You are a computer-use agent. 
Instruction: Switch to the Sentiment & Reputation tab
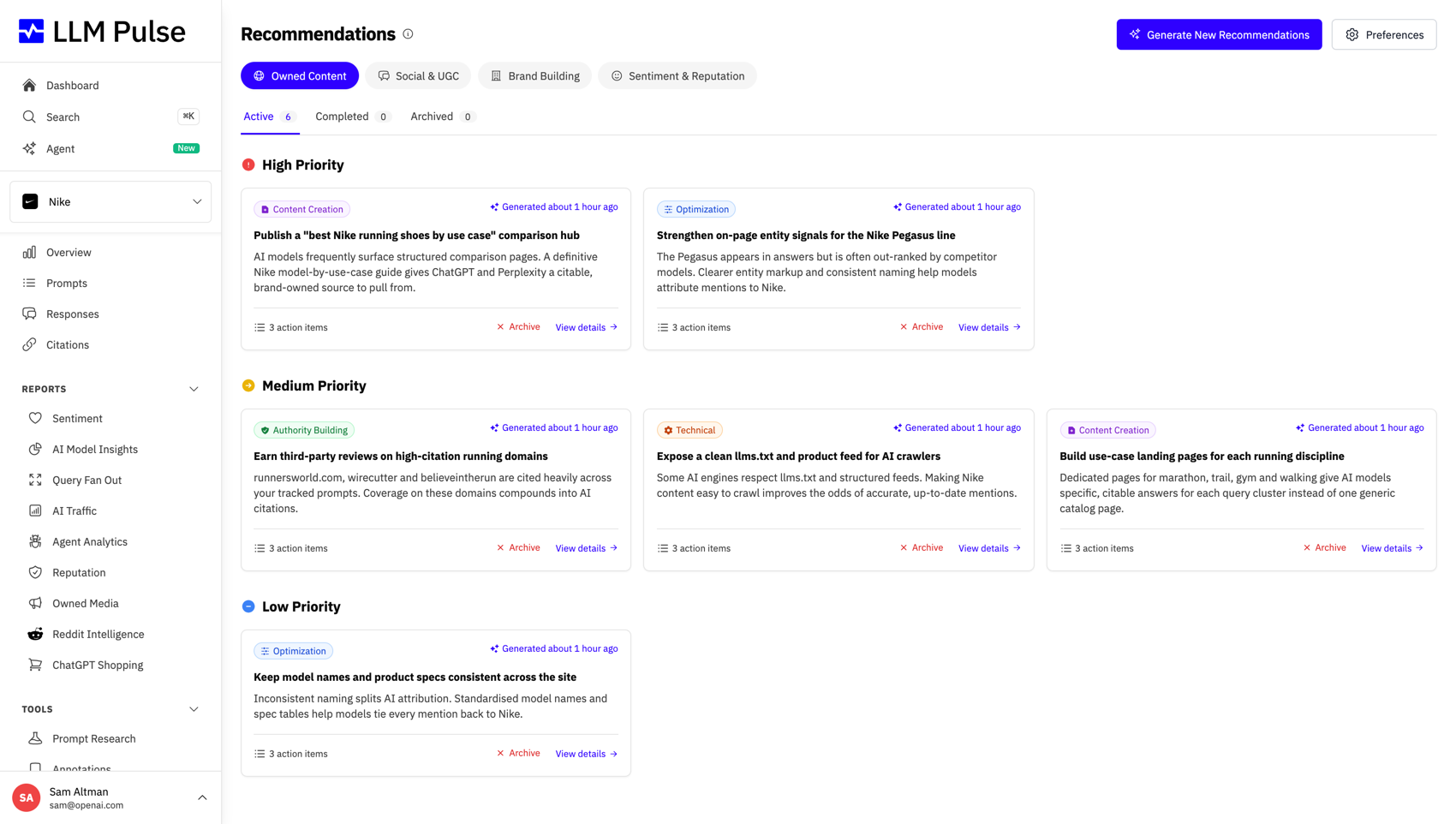677,76
